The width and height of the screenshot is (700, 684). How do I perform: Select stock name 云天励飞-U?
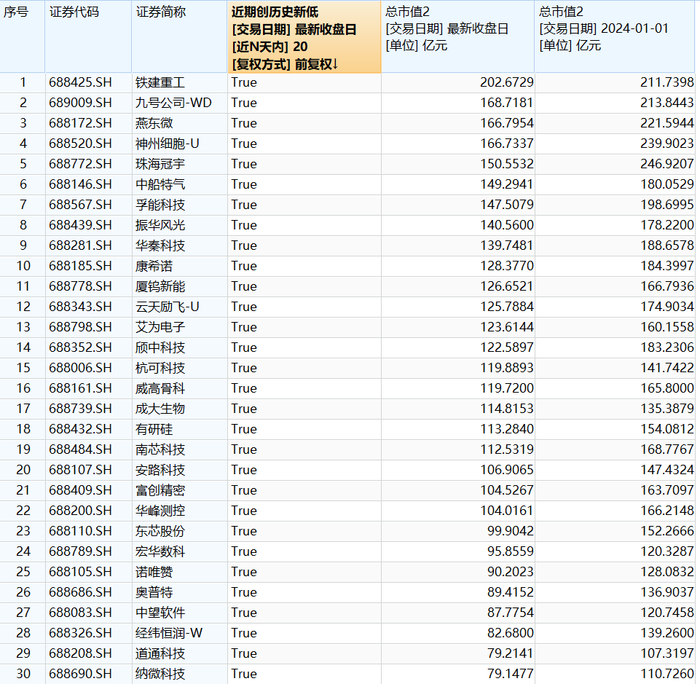(167, 307)
